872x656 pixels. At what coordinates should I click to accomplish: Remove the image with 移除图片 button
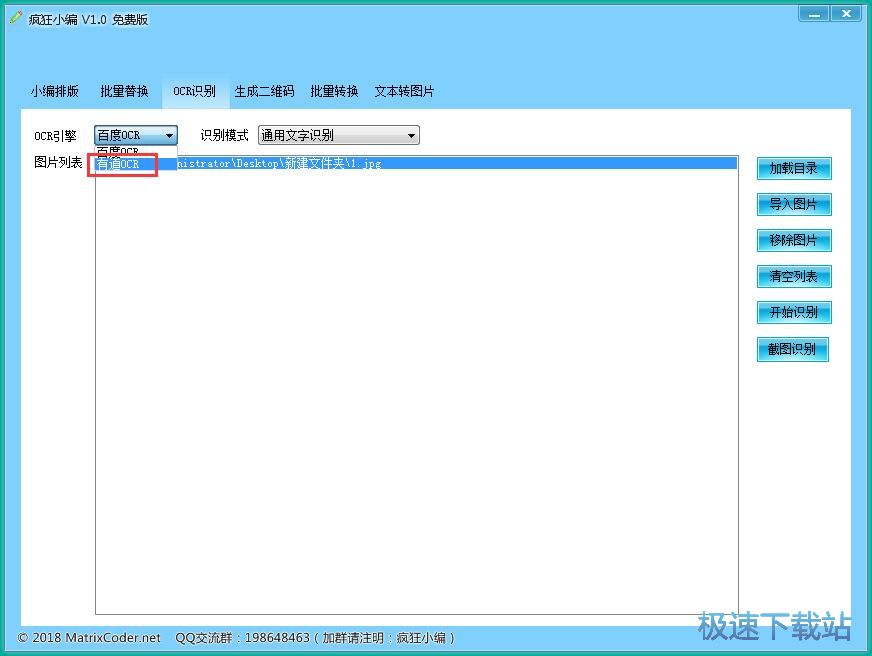pyautogui.click(x=794, y=240)
